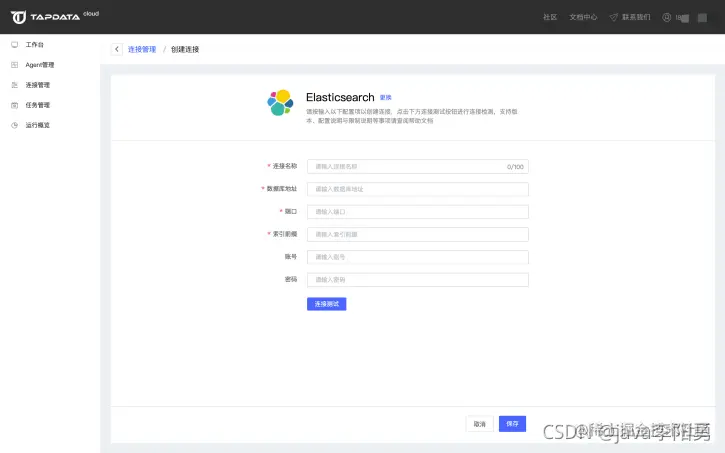
Task: Focus the 数据库地址 input field
Action: click(418, 189)
